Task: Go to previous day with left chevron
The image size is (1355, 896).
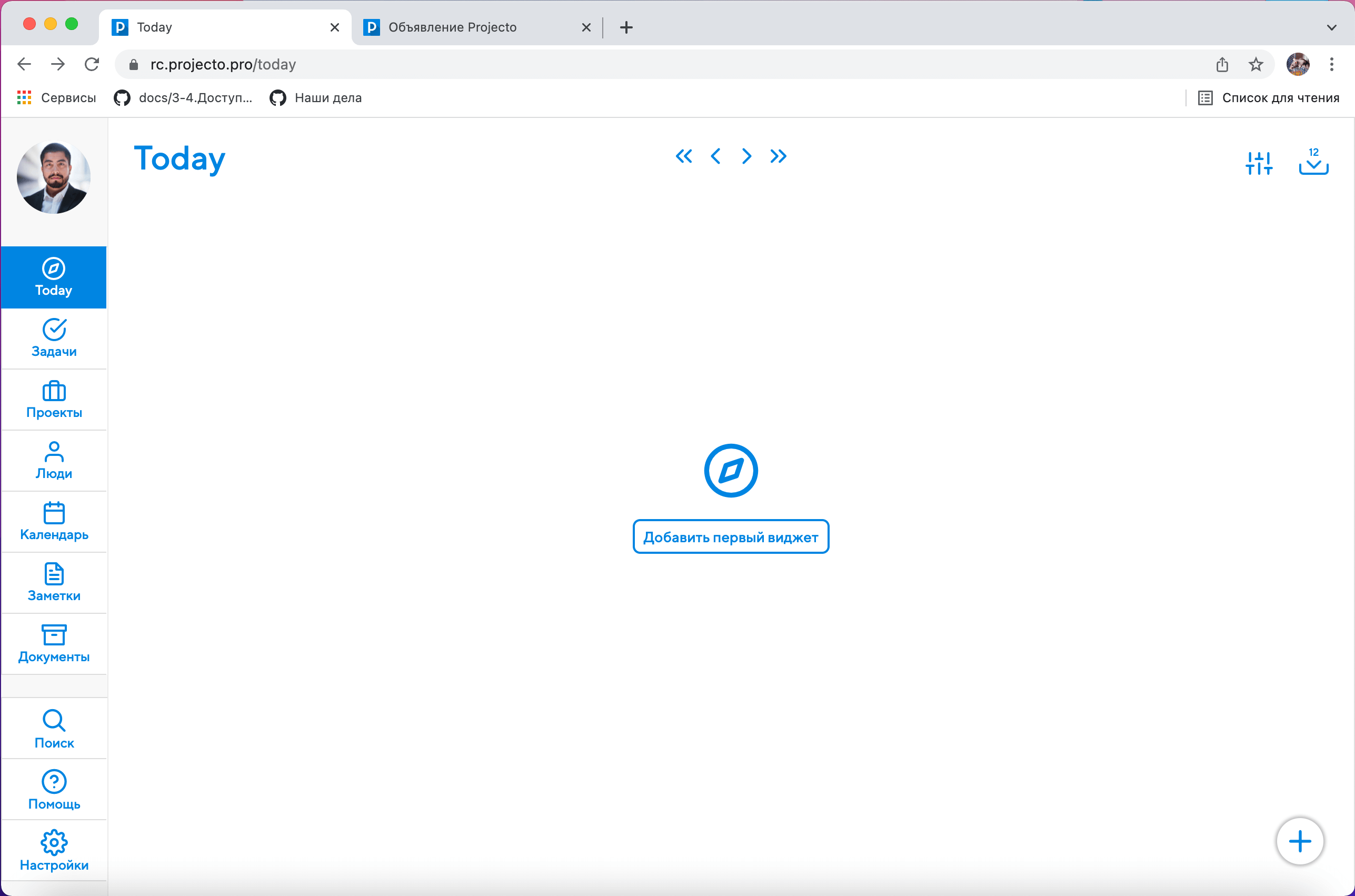Action: pos(715,156)
